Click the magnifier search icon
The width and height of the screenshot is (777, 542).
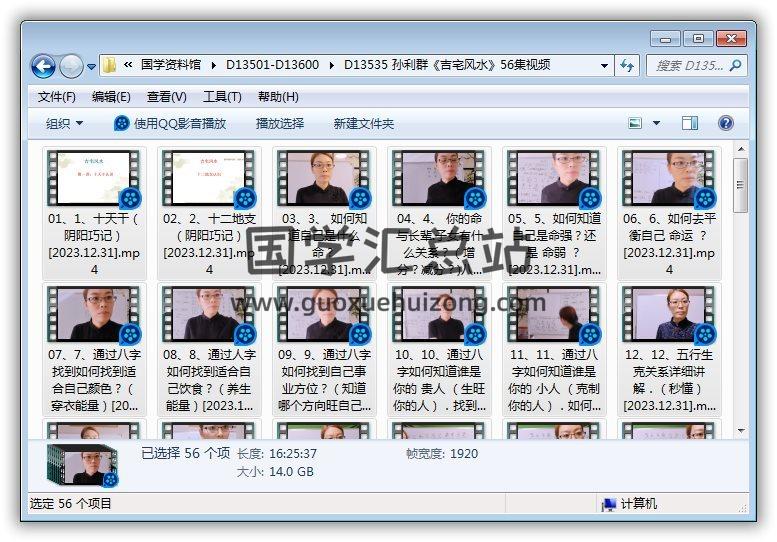click(736, 65)
